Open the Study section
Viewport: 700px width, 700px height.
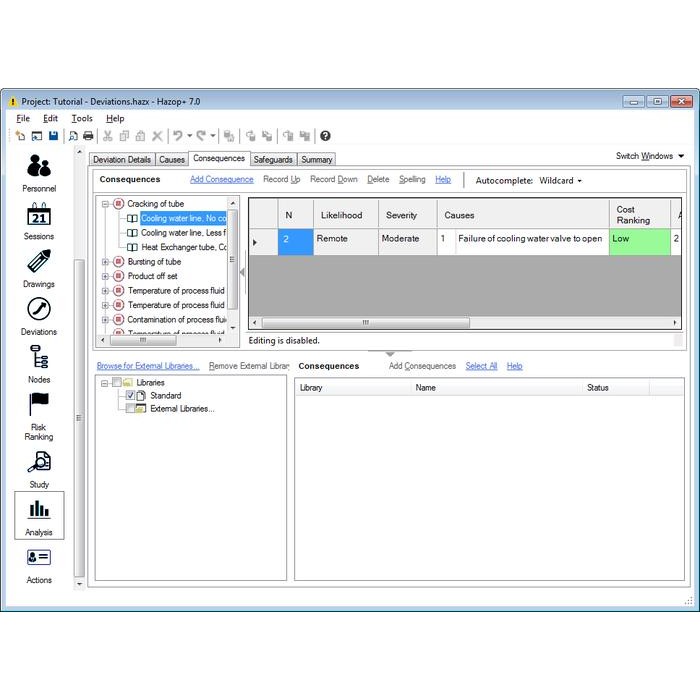pos(39,469)
